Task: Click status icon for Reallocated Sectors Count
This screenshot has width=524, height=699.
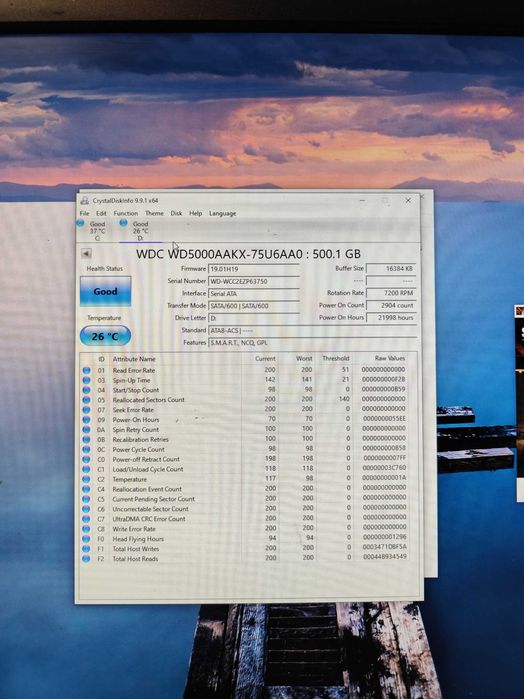Action: click(87, 400)
